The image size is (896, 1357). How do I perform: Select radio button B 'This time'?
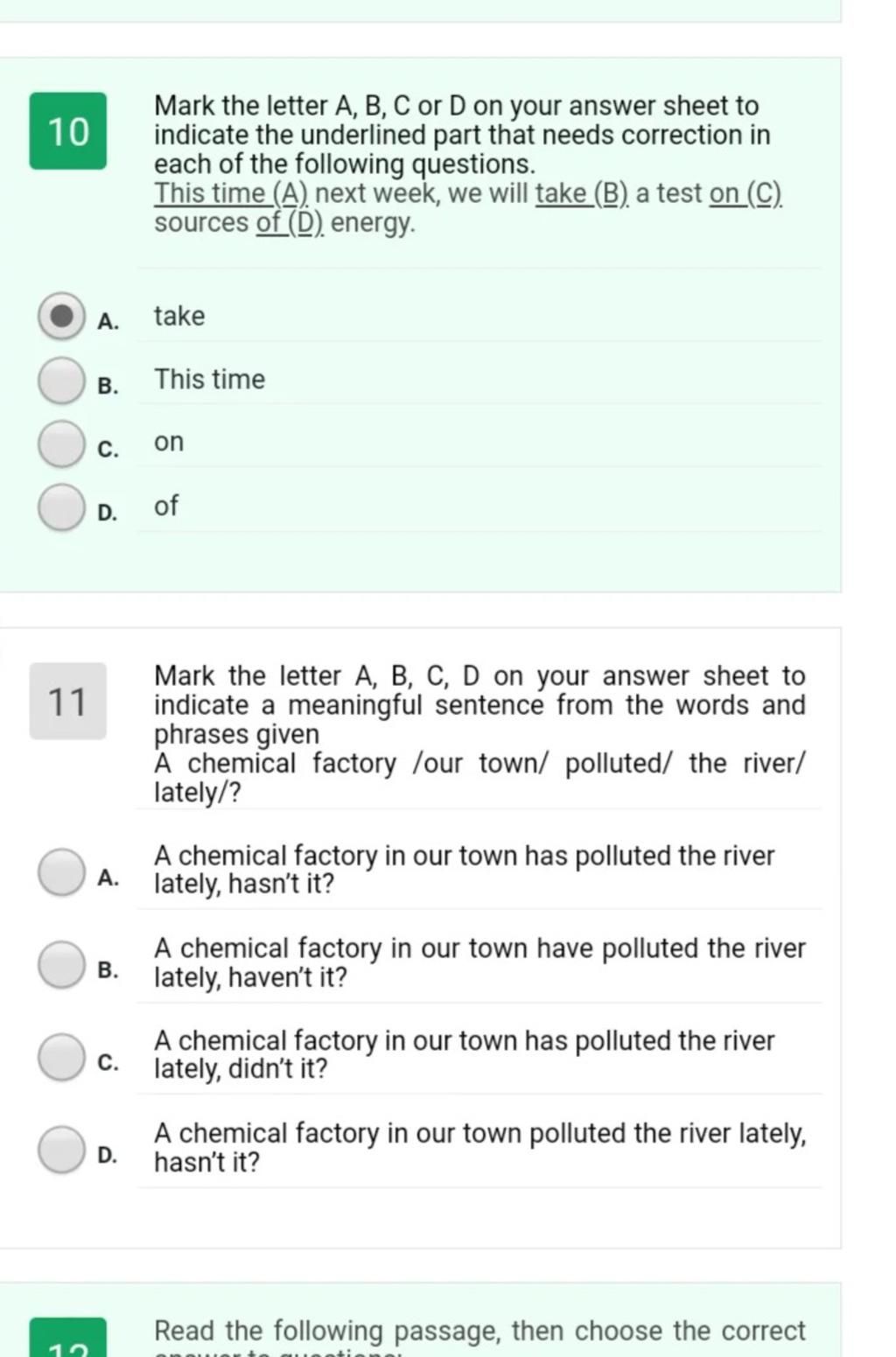tap(61, 381)
